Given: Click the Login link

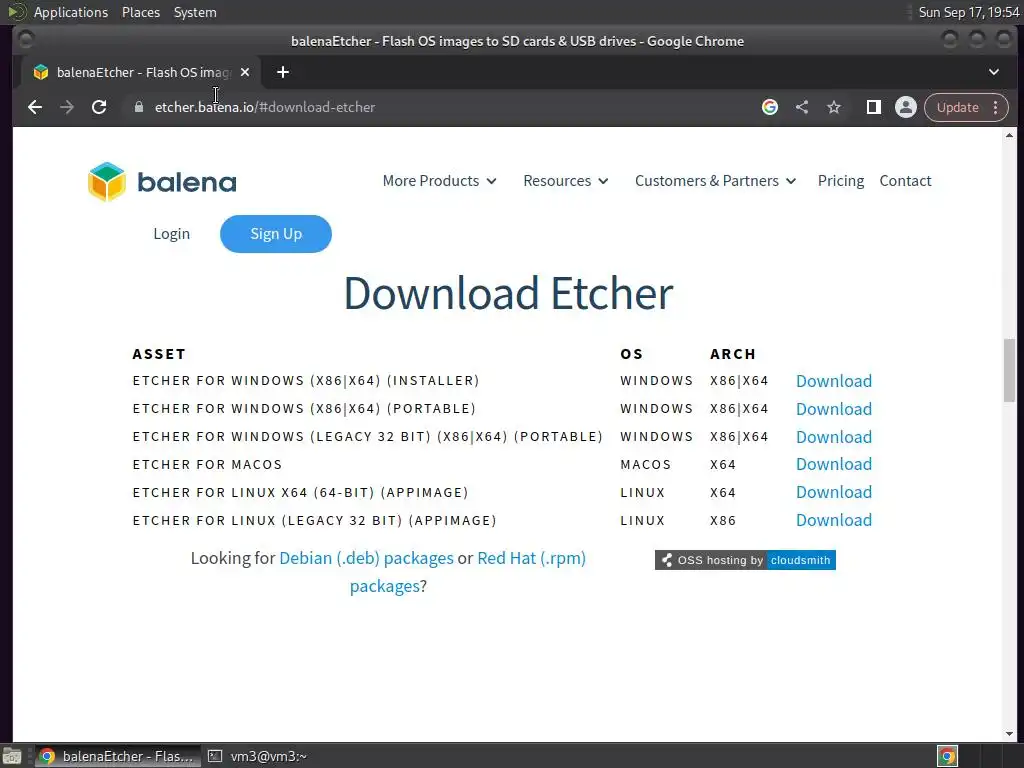Looking at the screenshot, I should 172,234.
